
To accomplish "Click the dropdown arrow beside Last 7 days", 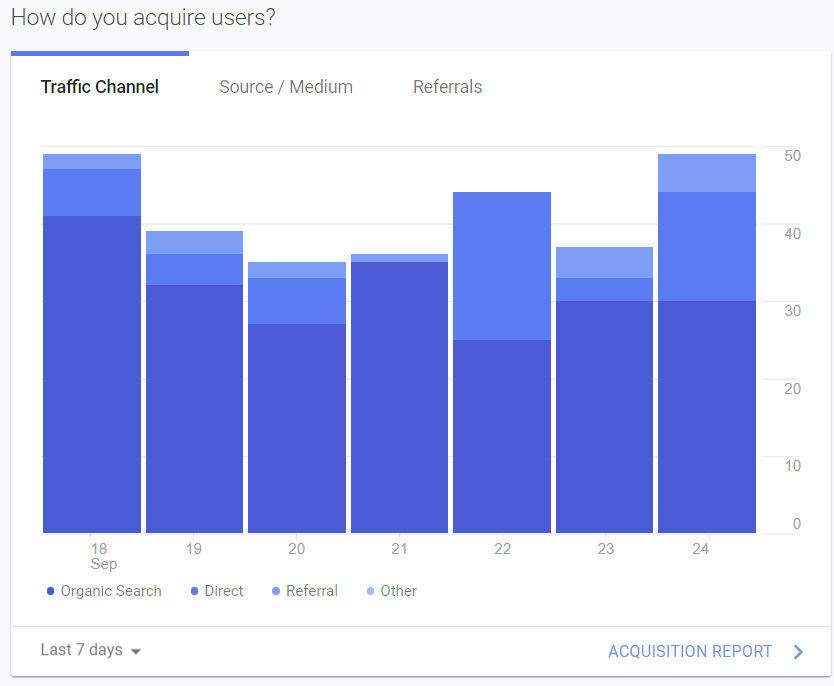I will point(137,651).
